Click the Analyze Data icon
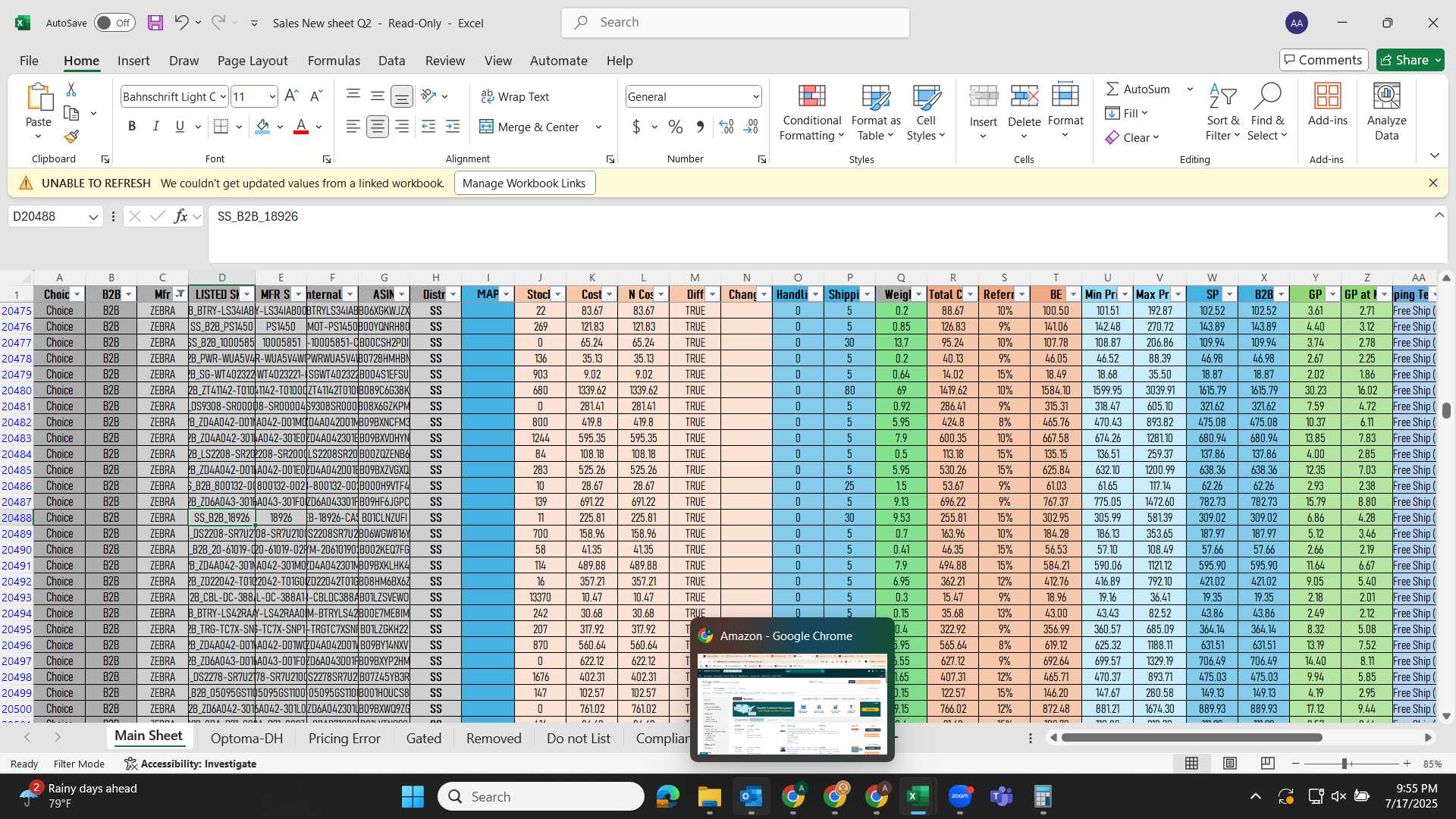This screenshot has height=819, width=1456. coord(1387,96)
